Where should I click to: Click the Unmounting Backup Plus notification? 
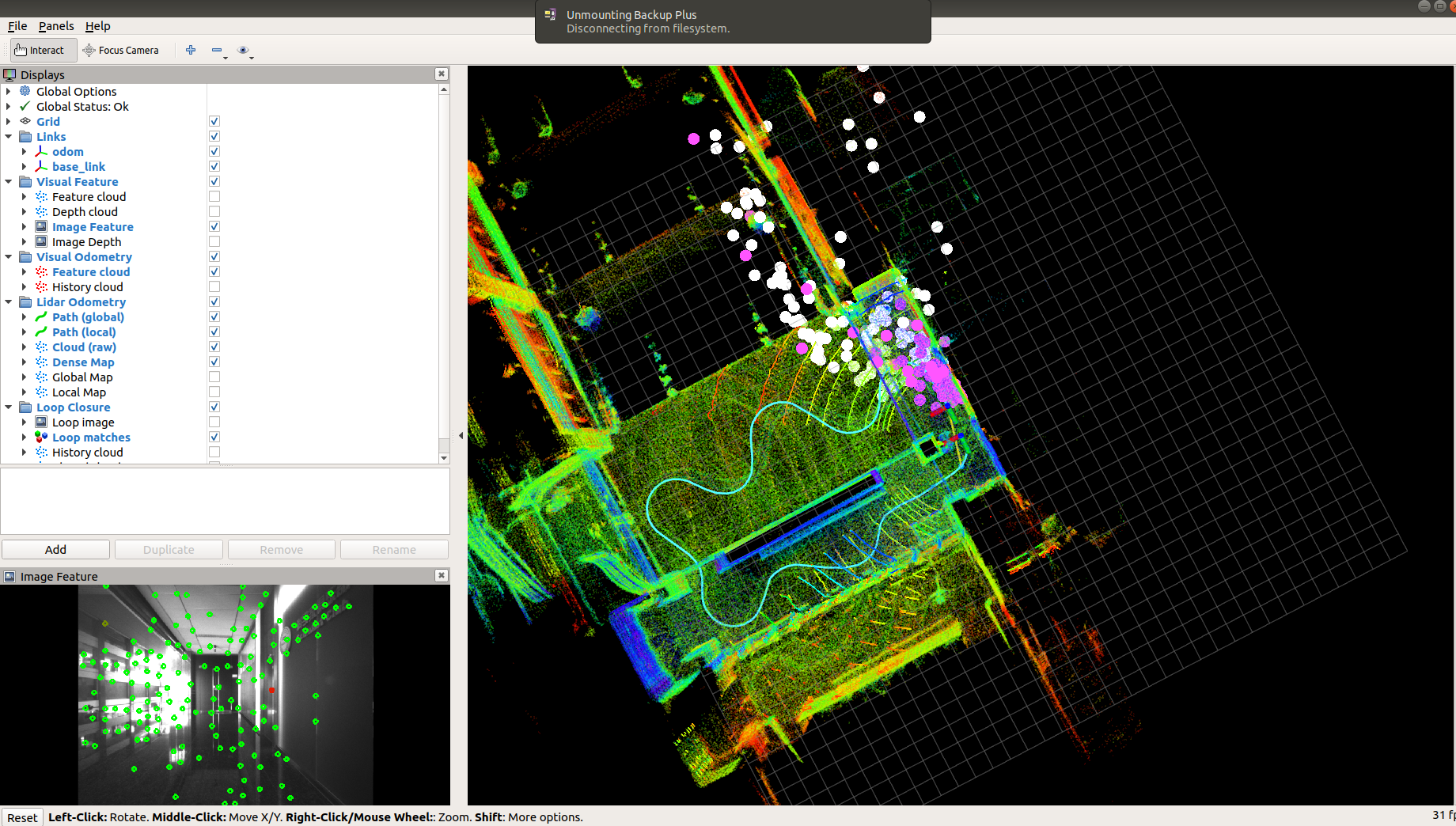pyautogui.click(x=733, y=21)
